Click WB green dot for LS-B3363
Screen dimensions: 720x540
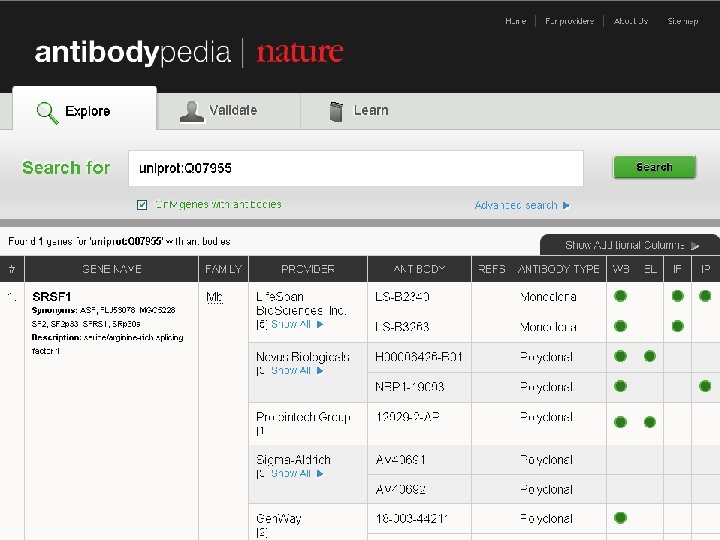point(620,326)
